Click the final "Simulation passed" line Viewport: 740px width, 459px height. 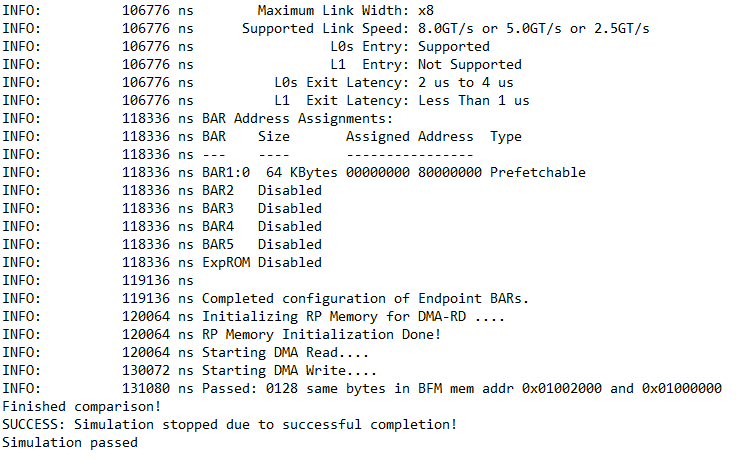69,442
